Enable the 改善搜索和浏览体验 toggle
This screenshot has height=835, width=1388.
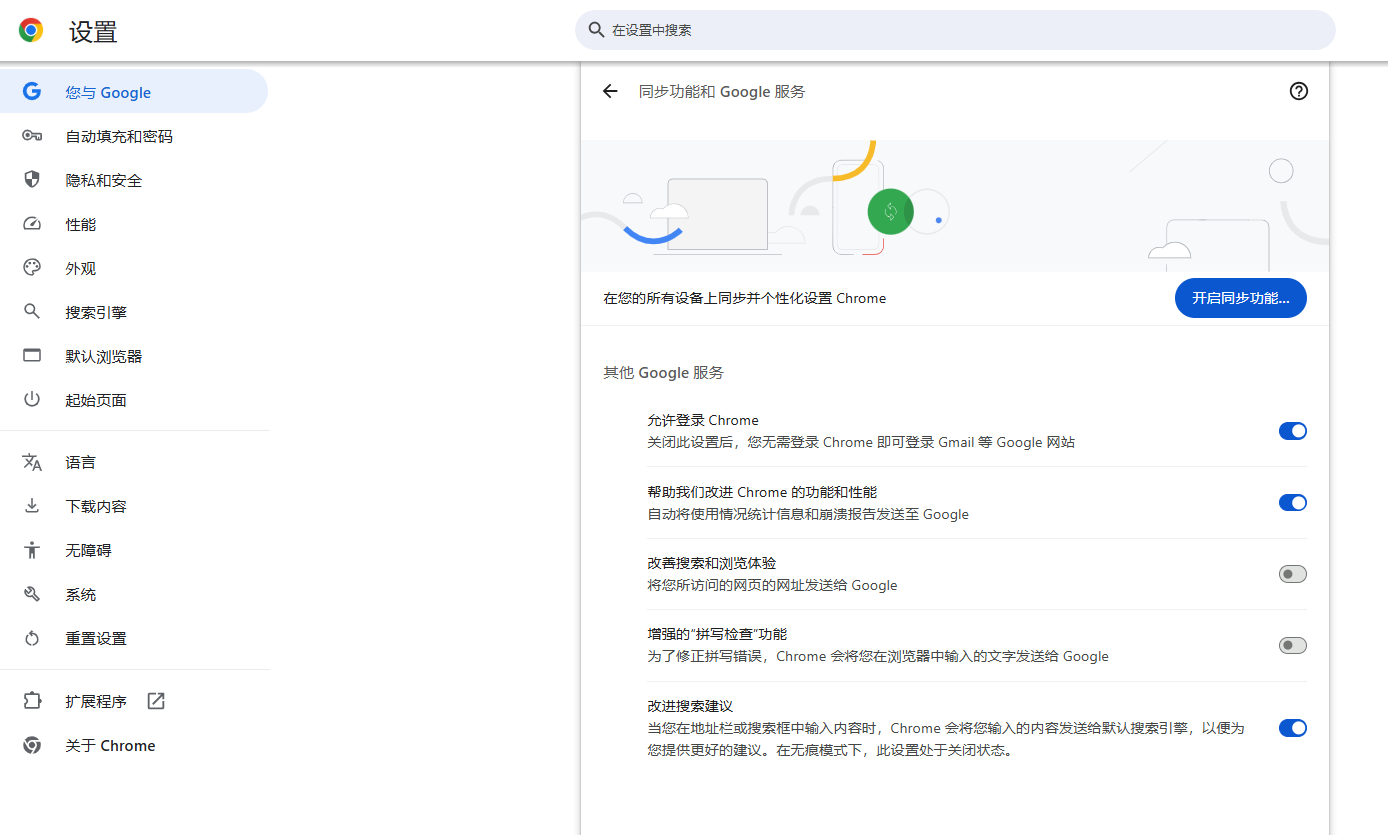click(1293, 574)
